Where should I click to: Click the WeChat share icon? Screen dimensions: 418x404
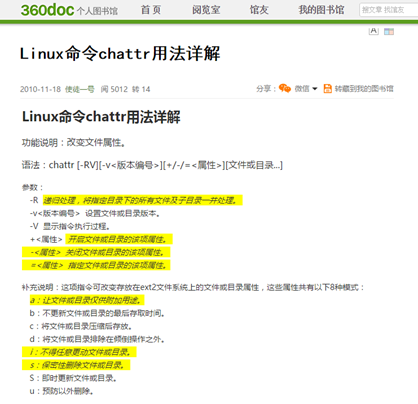[285, 88]
